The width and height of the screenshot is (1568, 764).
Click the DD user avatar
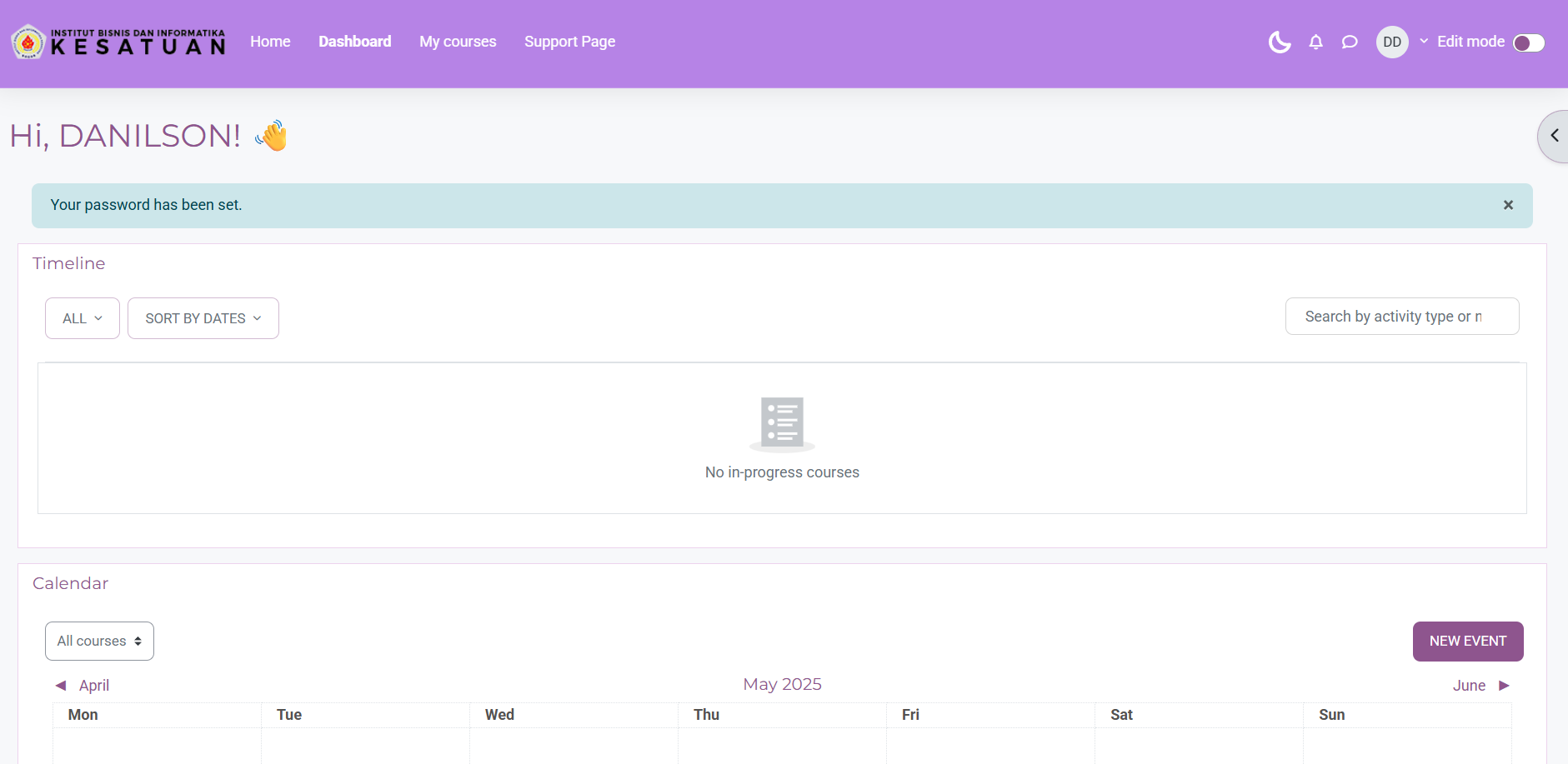pos(1391,42)
